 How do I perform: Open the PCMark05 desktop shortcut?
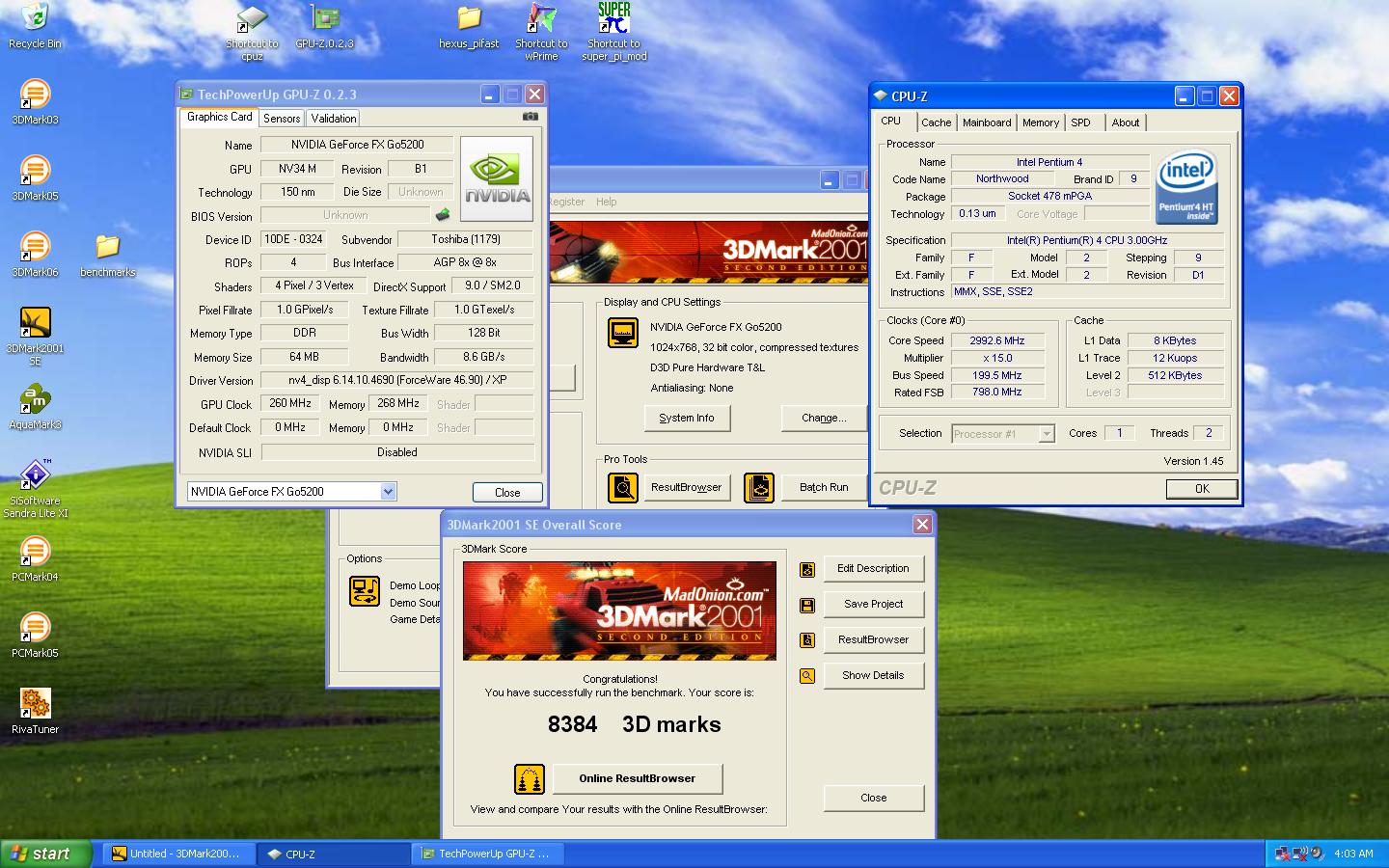coord(35,635)
